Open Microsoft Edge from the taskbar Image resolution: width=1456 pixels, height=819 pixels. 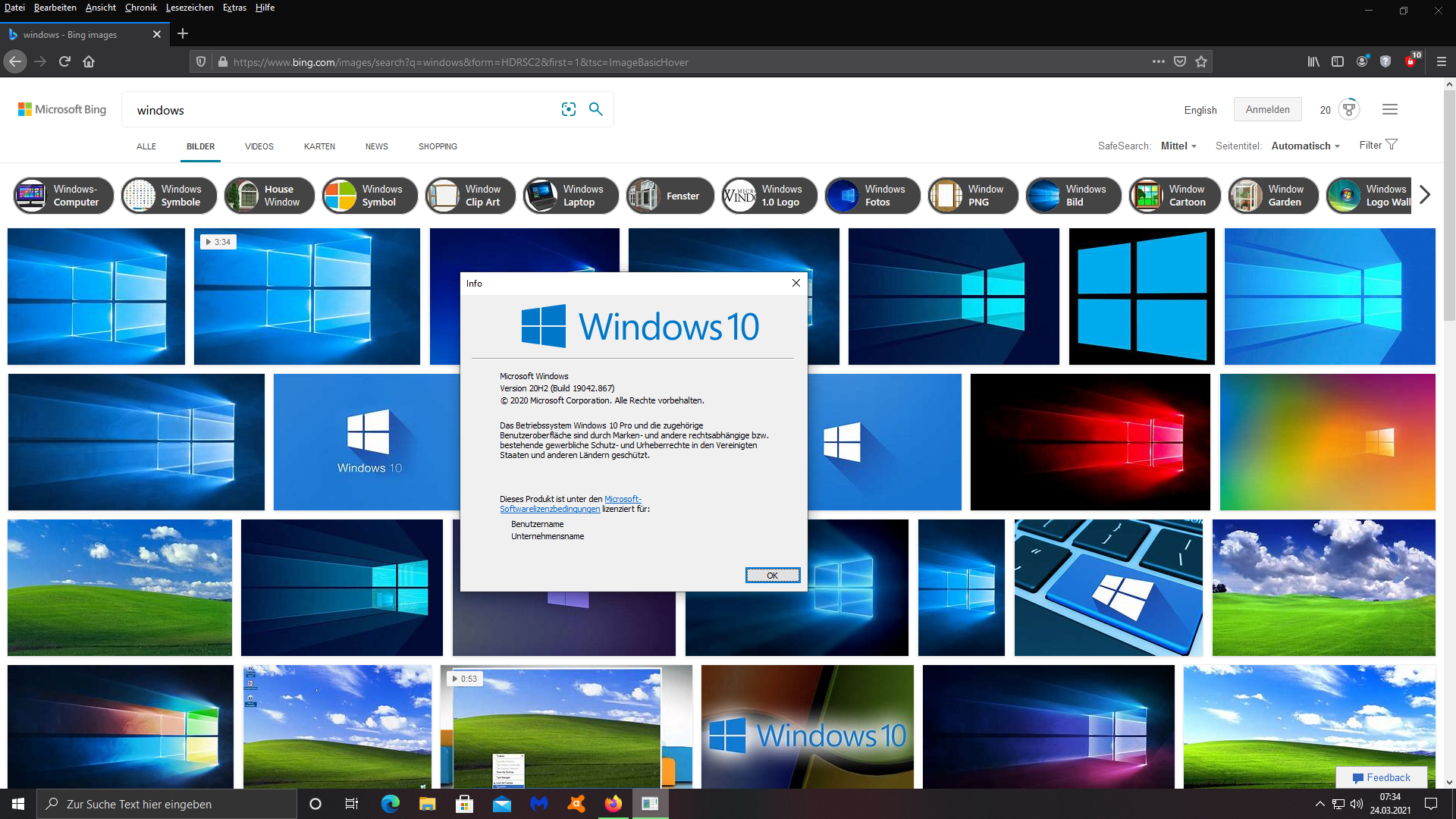tap(390, 804)
